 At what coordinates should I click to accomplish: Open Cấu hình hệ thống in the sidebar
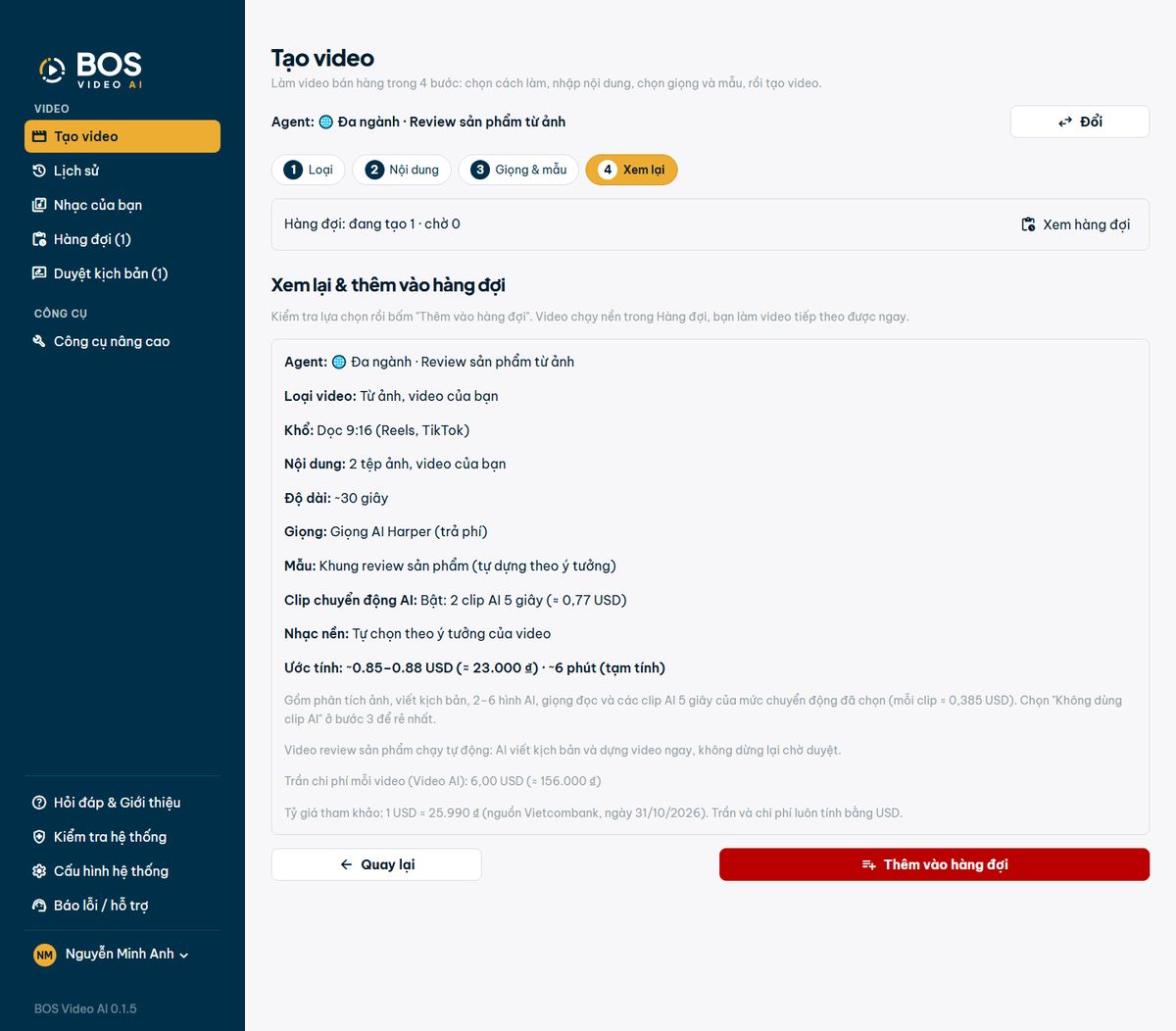pyautogui.click(x=122, y=871)
